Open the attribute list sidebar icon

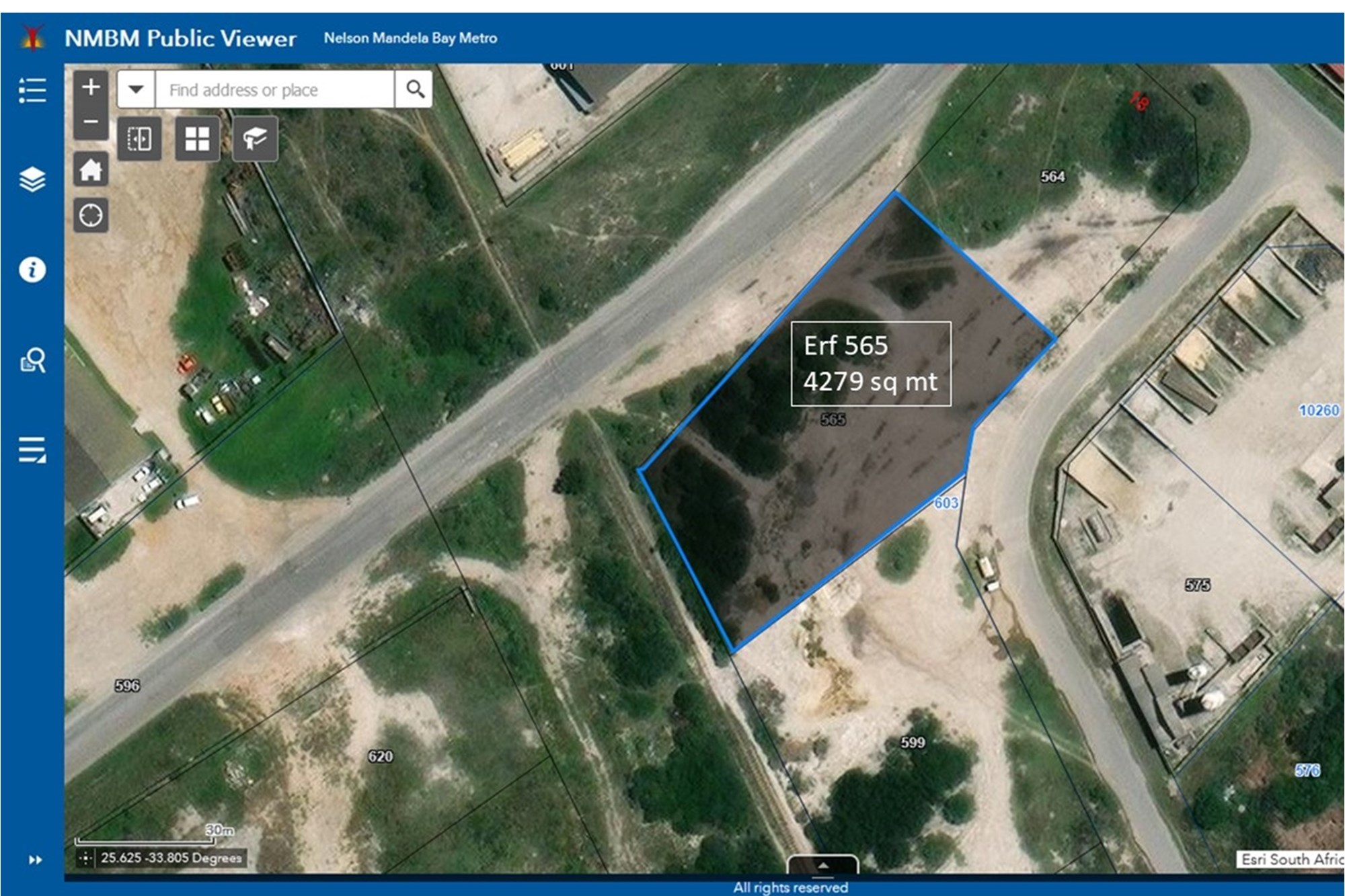click(32, 450)
